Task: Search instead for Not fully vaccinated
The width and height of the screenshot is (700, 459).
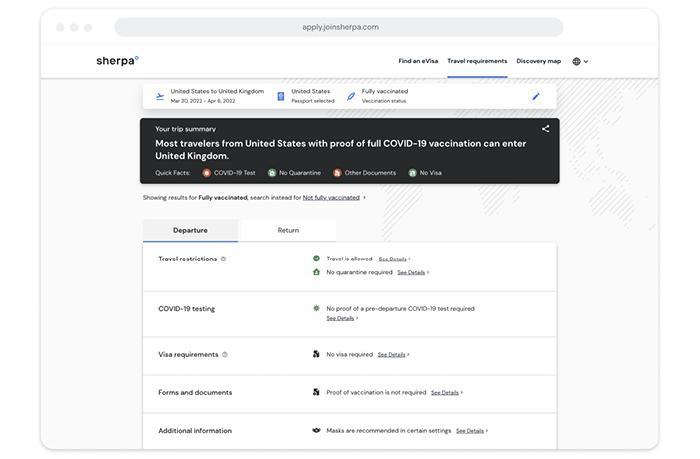Action: coord(331,197)
